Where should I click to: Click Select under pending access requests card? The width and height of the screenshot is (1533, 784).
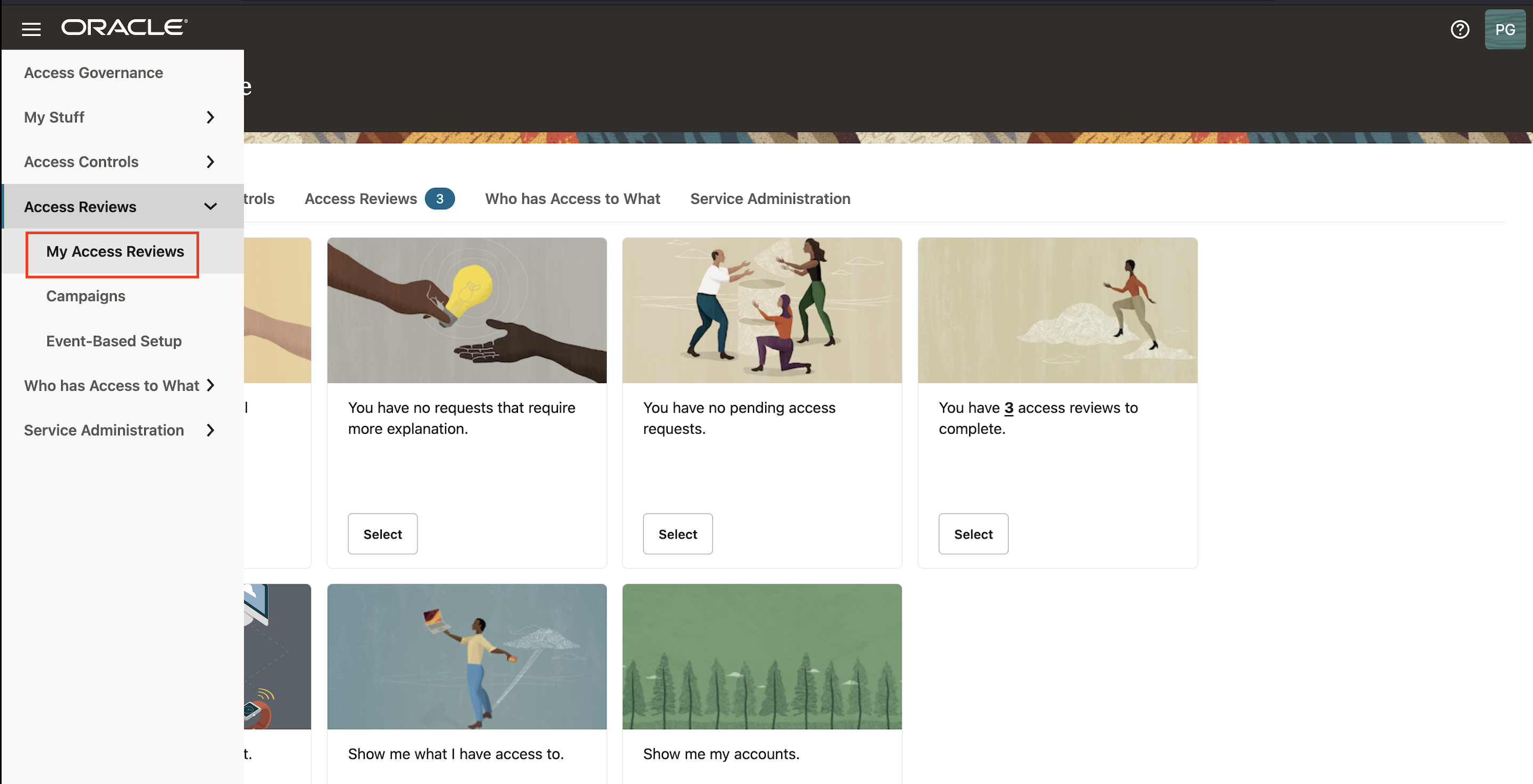(677, 533)
